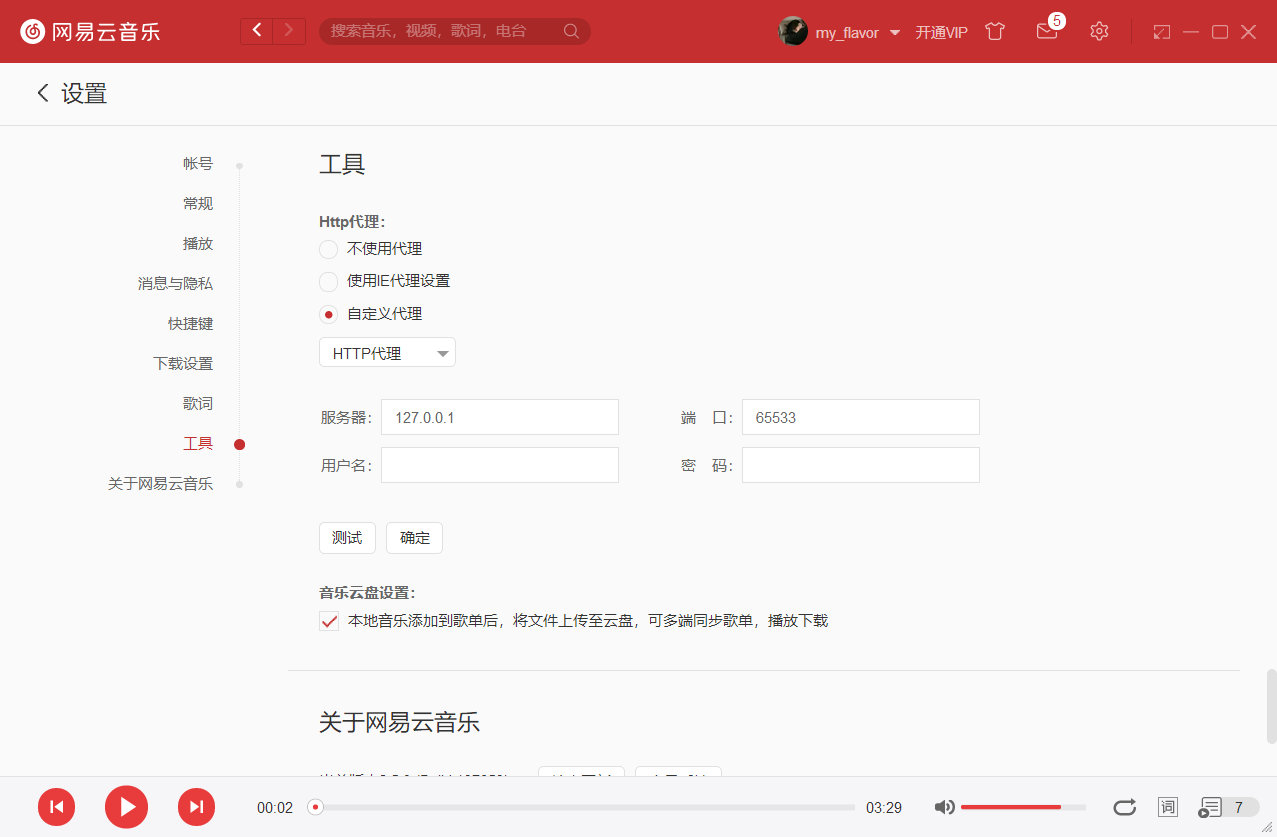Viewport: 1277px width, 837px height.
Task: Toggle cloud disk upload checkbox
Action: click(x=329, y=621)
